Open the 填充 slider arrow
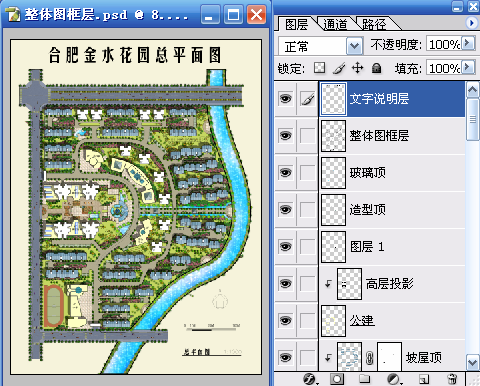The image size is (480, 386). [468, 67]
